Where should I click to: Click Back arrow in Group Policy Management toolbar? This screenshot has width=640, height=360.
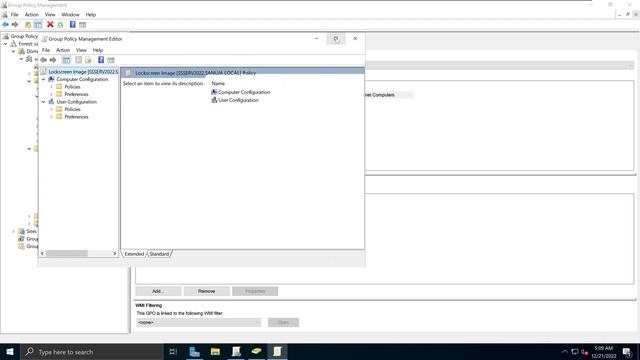click(x=5, y=24)
